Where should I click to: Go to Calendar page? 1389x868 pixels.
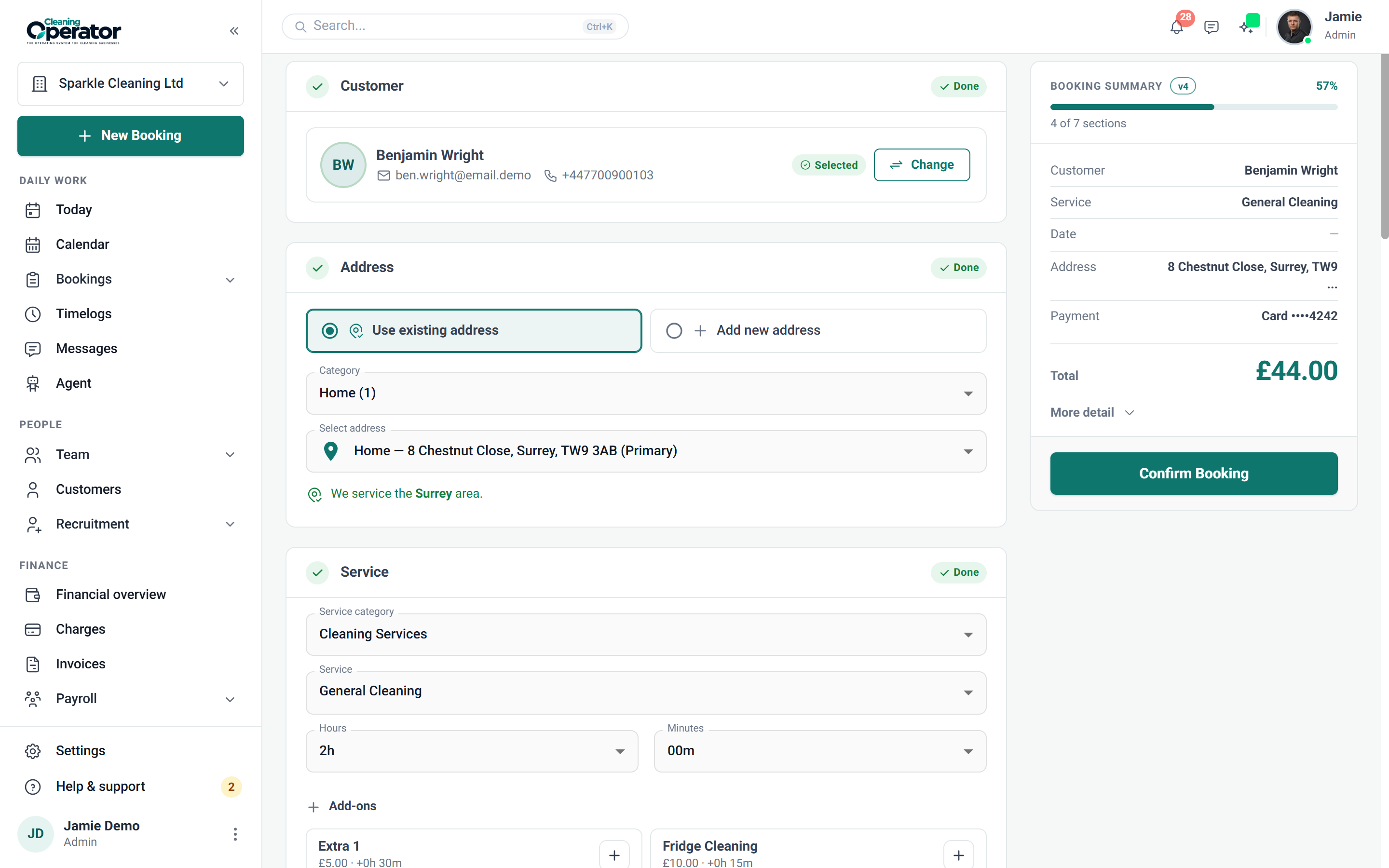click(x=131, y=244)
